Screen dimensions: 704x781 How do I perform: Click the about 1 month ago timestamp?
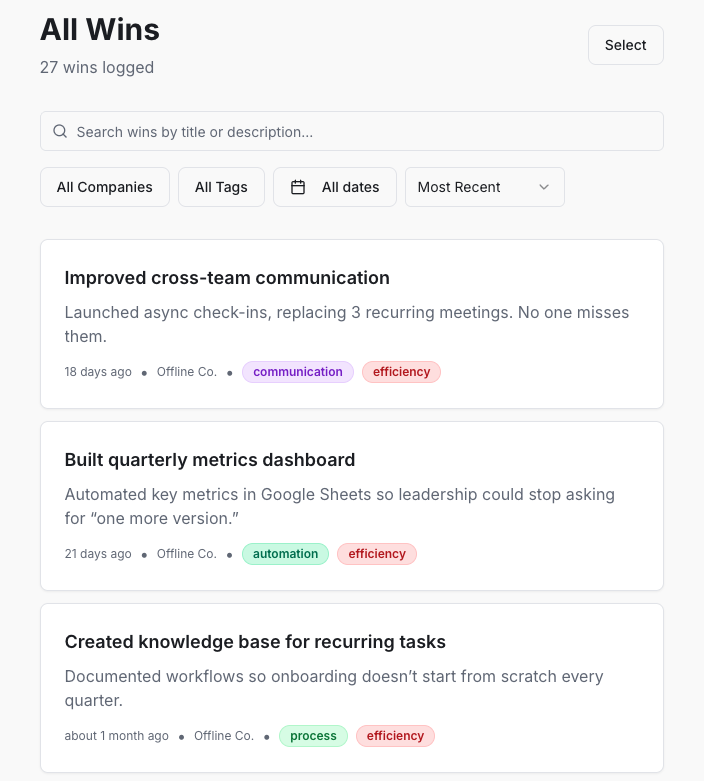[x=117, y=736]
